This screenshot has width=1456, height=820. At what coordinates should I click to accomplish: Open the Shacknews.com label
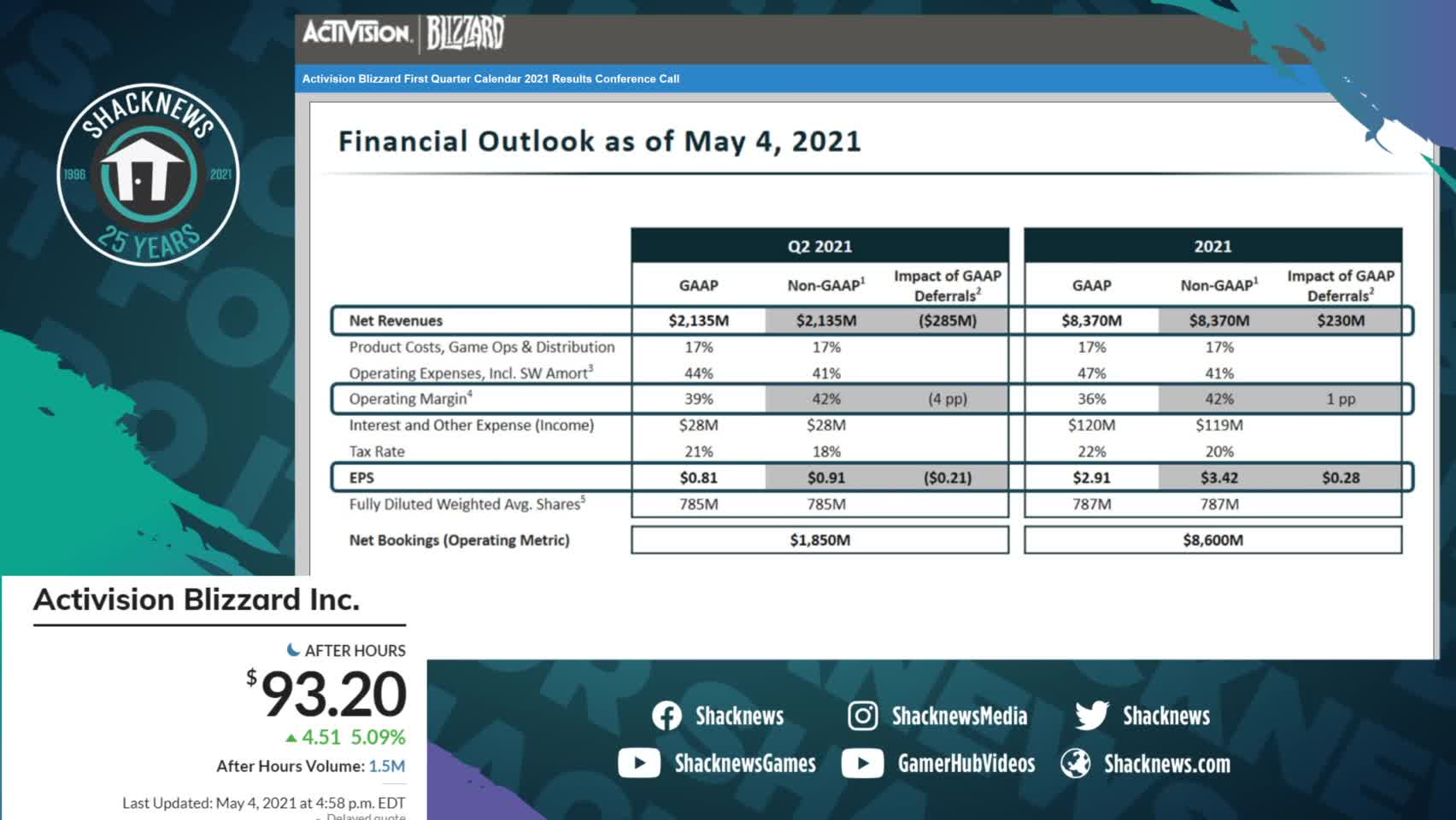pos(1167,764)
